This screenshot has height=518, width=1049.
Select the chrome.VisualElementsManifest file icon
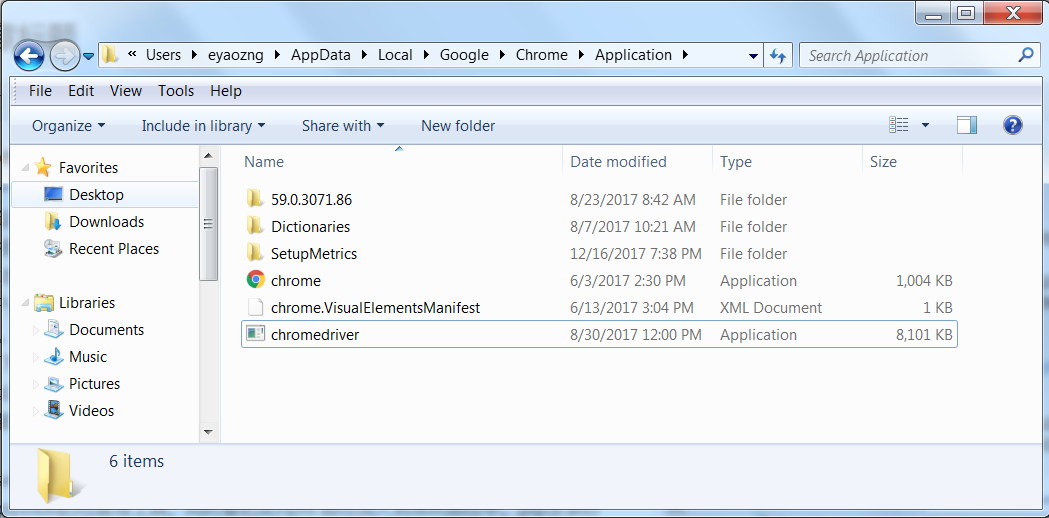pyautogui.click(x=255, y=307)
